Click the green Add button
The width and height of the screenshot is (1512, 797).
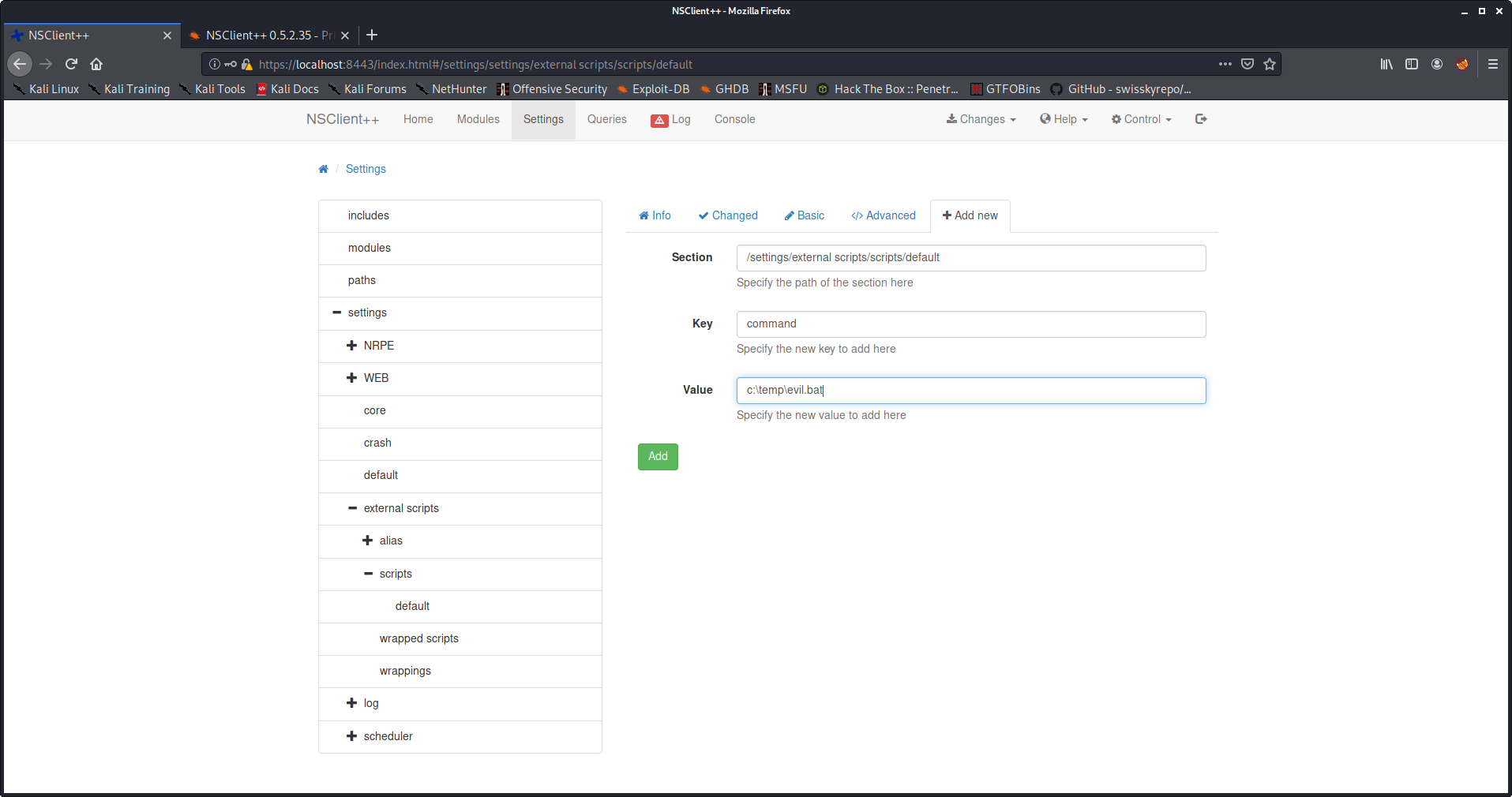point(658,457)
